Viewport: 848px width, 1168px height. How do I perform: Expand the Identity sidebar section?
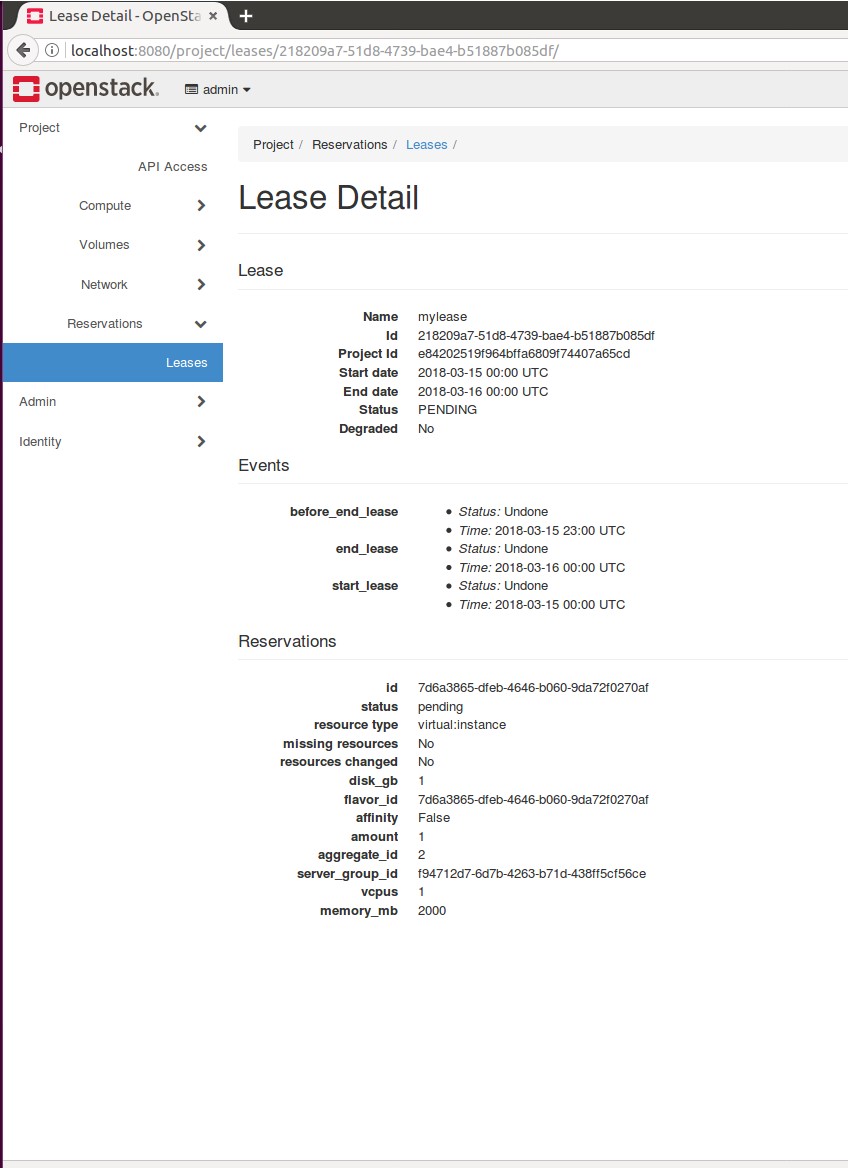click(x=113, y=442)
